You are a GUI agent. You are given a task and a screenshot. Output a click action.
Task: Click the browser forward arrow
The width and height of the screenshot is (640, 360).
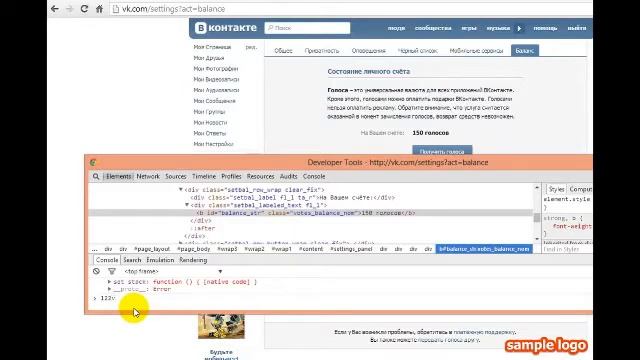point(69,9)
